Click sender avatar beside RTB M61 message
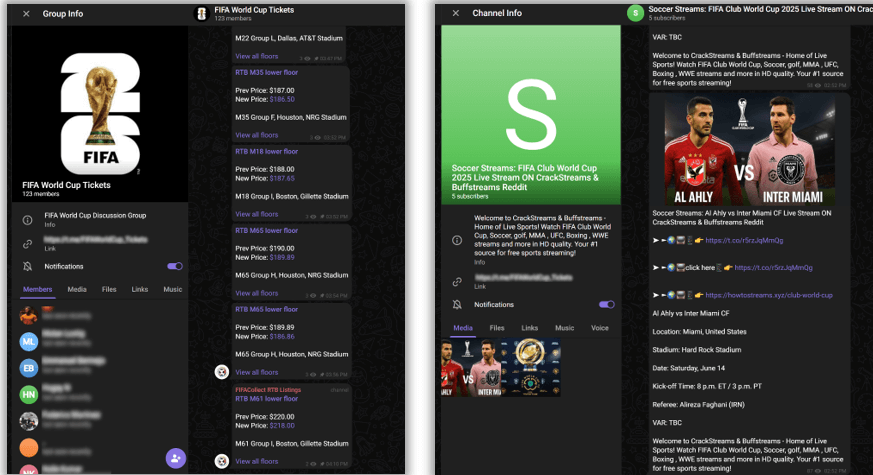The width and height of the screenshot is (873, 475). (222, 461)
